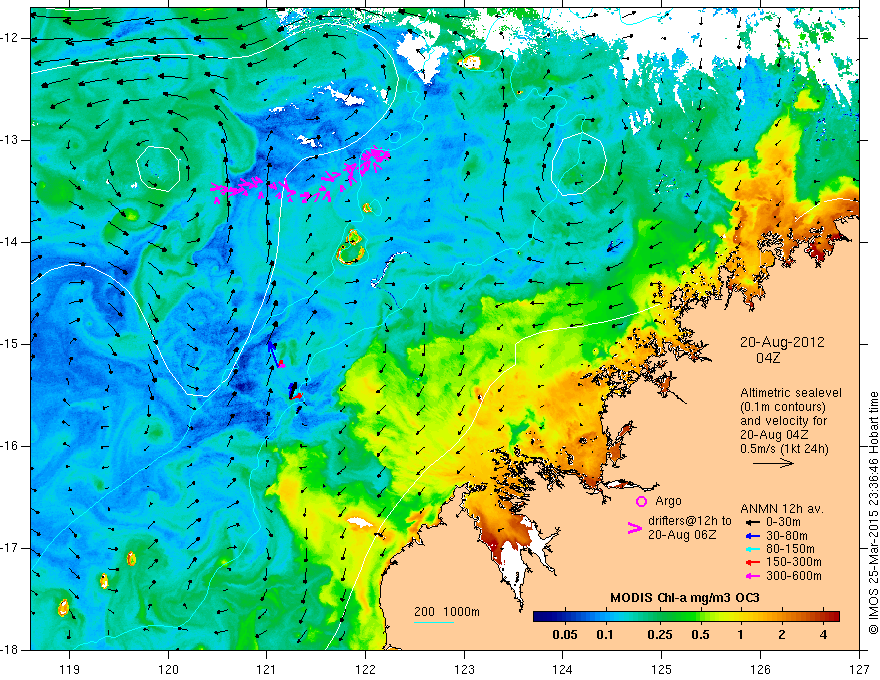Click the longitude axis label '127'
Image resolution: width=880 pixels, height=680 pixels.
[859, 669]
